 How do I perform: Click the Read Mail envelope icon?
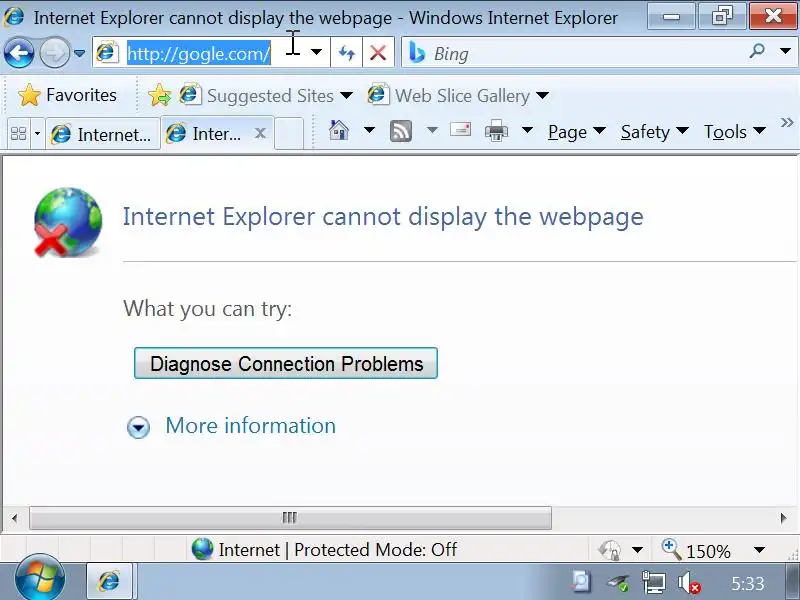pyautogui.click(x=461, y=130)
